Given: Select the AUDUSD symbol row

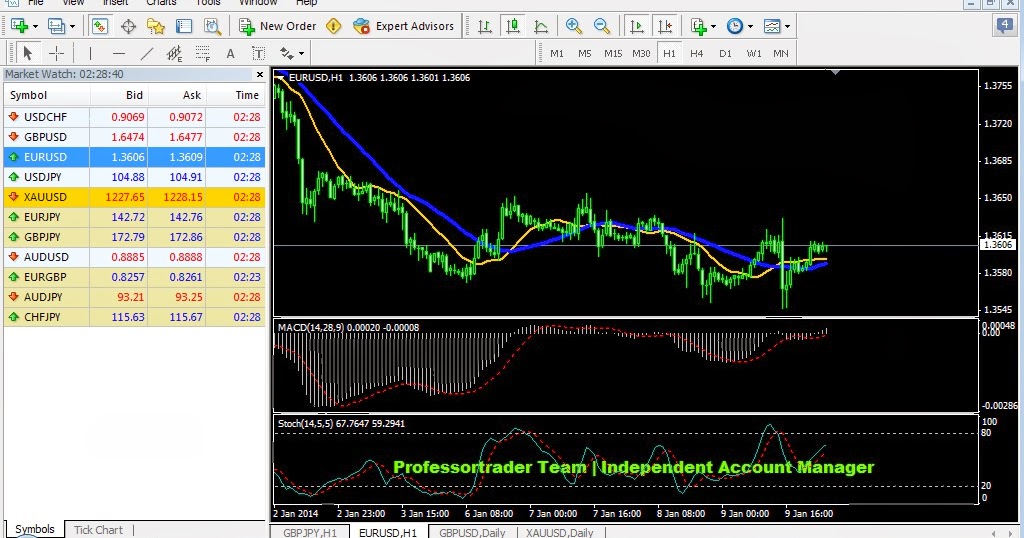Looking at the screenshot, I should pos(135,257).
